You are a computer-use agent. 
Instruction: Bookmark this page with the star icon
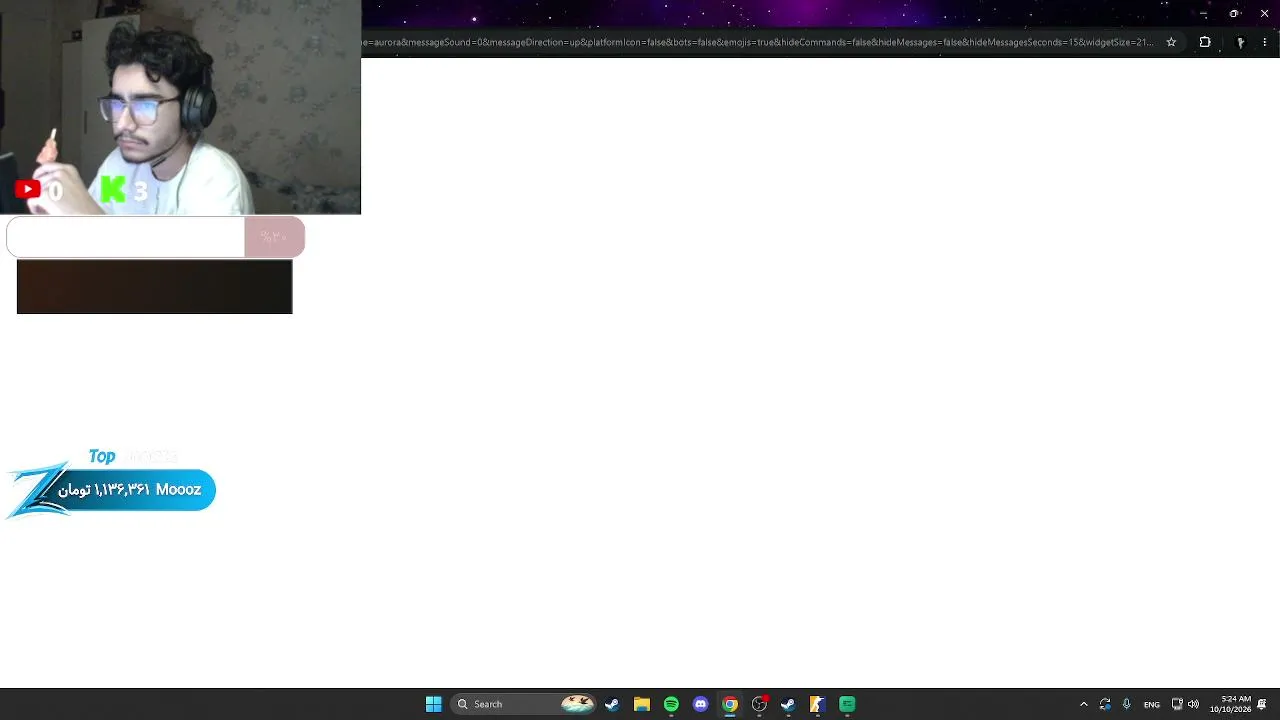click(1171, 42)
